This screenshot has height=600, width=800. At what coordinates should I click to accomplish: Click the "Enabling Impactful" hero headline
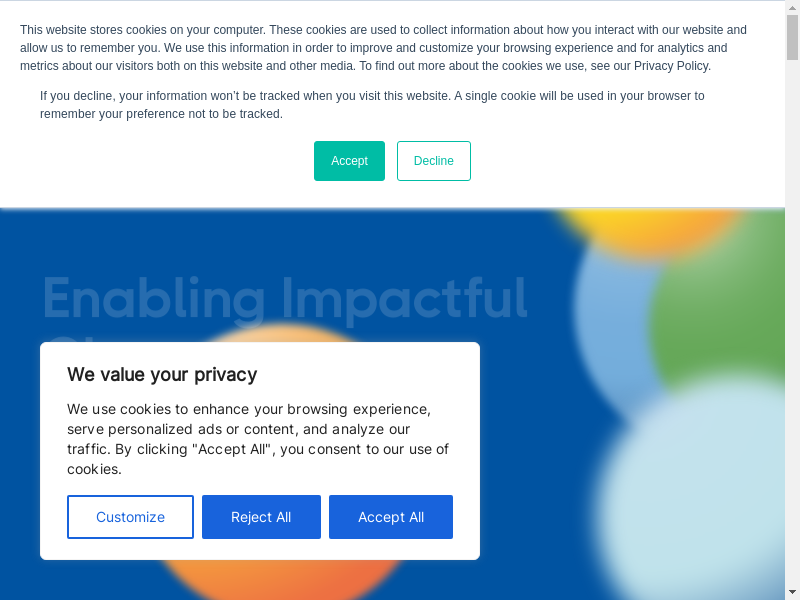(x=285, y=298)
